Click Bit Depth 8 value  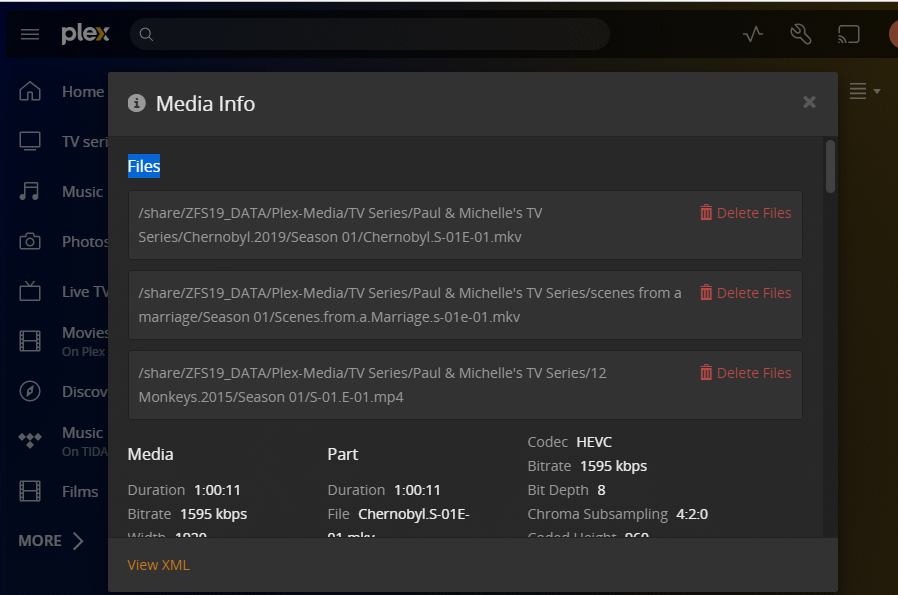pyautogui.click(x=601, y=490)
